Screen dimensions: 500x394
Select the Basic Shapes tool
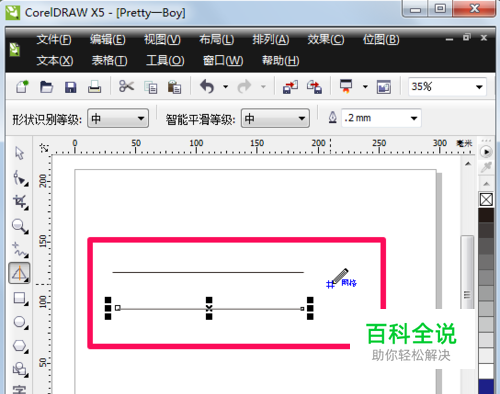20,369
